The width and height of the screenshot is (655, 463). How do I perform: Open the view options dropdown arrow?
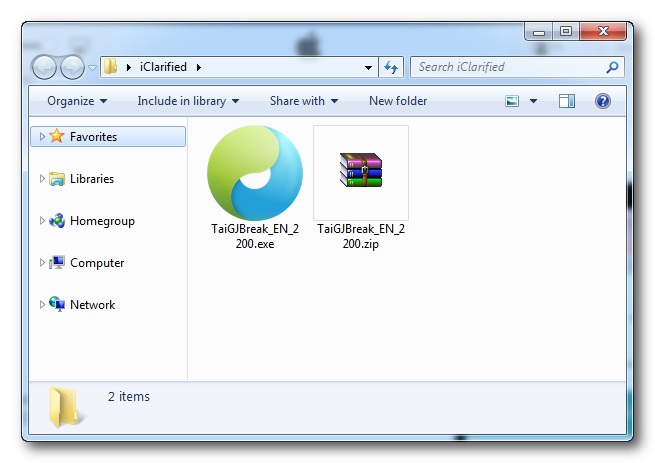pyautogui.click(x=533, y=101)
